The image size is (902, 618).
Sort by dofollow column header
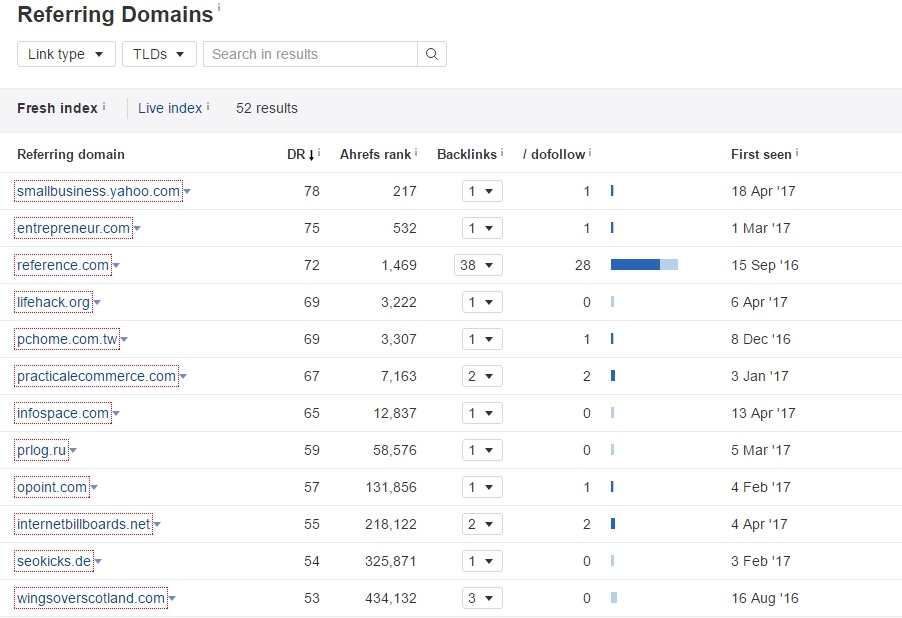pos(554,154)
